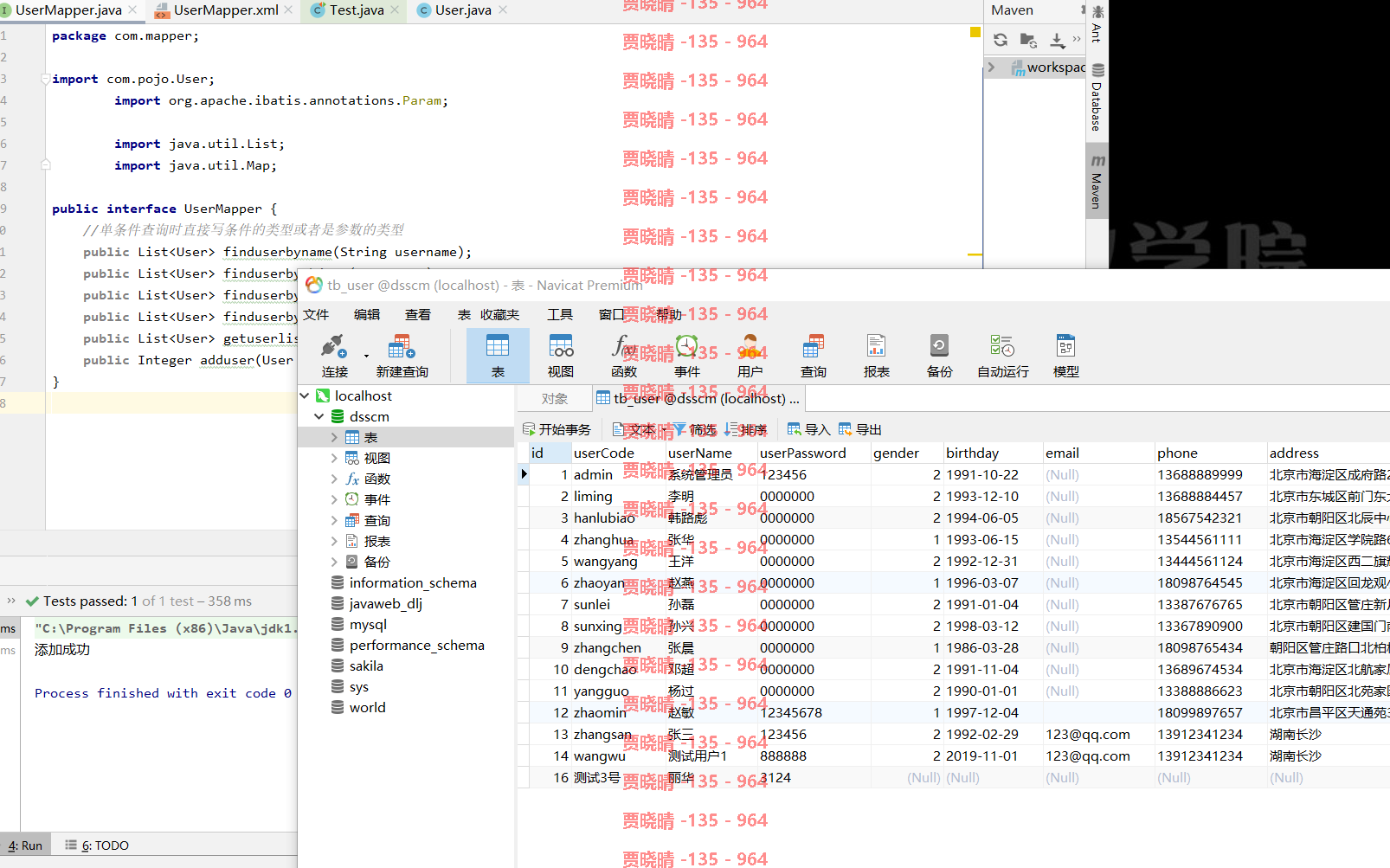Click the birthday column header
The image size is (1390, 868).
tap(993, 453)
